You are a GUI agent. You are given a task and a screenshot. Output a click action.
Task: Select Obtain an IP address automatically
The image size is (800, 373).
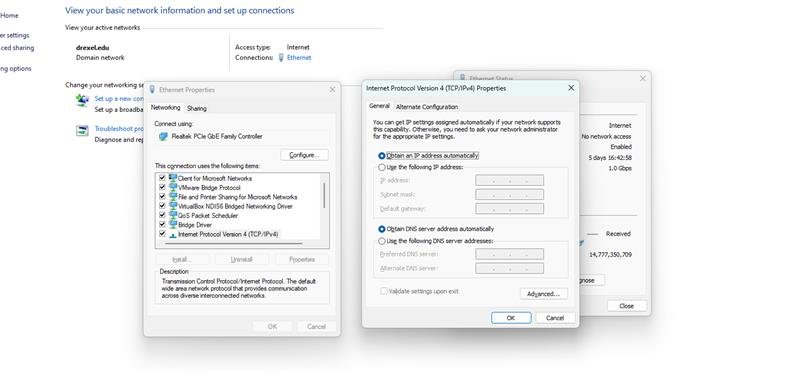click(x=382, y=156)
